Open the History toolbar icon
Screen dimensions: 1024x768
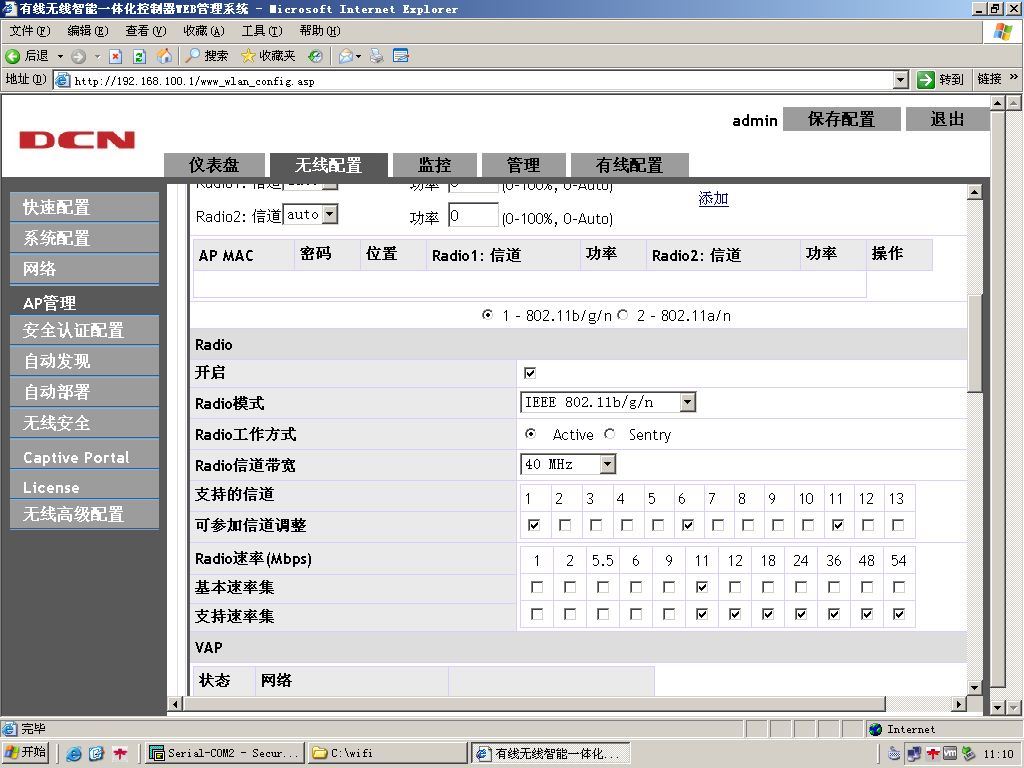click(x=315, y=56)
